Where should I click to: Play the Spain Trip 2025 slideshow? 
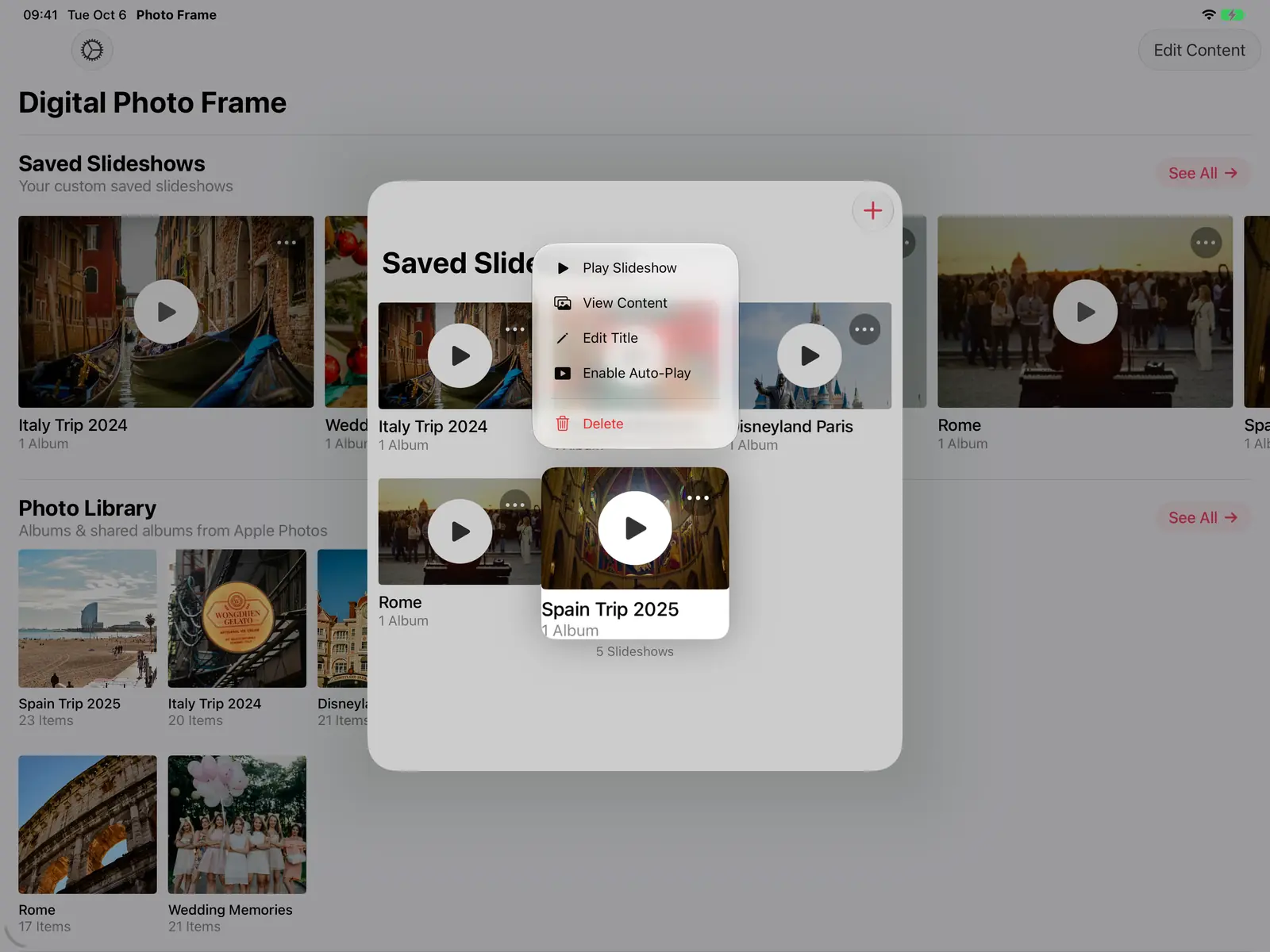tap(635, 528)
